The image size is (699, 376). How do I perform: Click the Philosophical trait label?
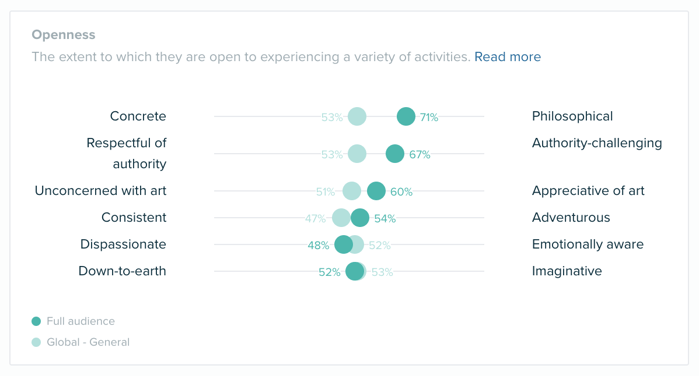pyautogui.click(x=572, y=116)
